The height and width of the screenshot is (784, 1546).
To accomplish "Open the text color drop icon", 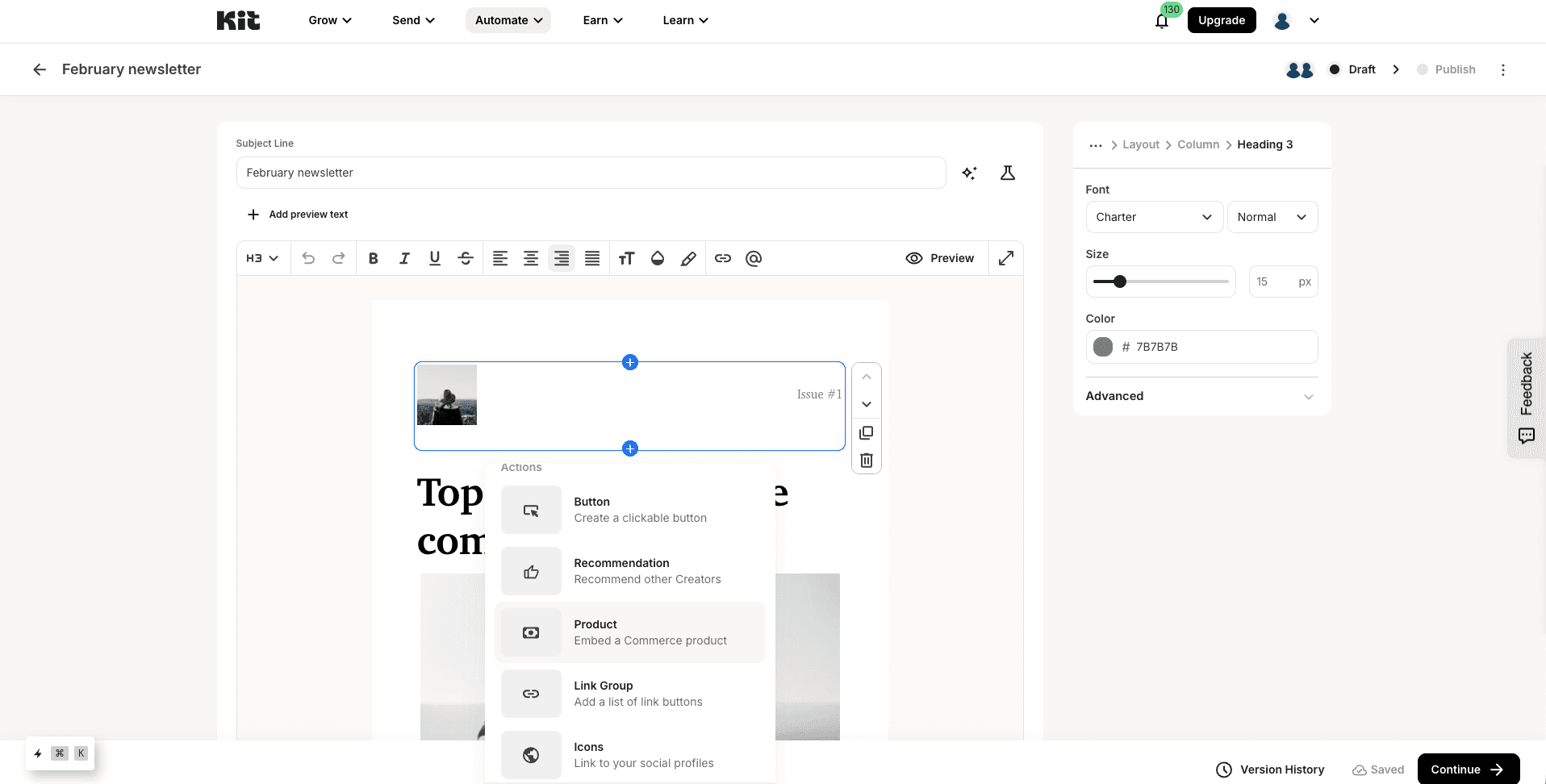I will (658, 258).
